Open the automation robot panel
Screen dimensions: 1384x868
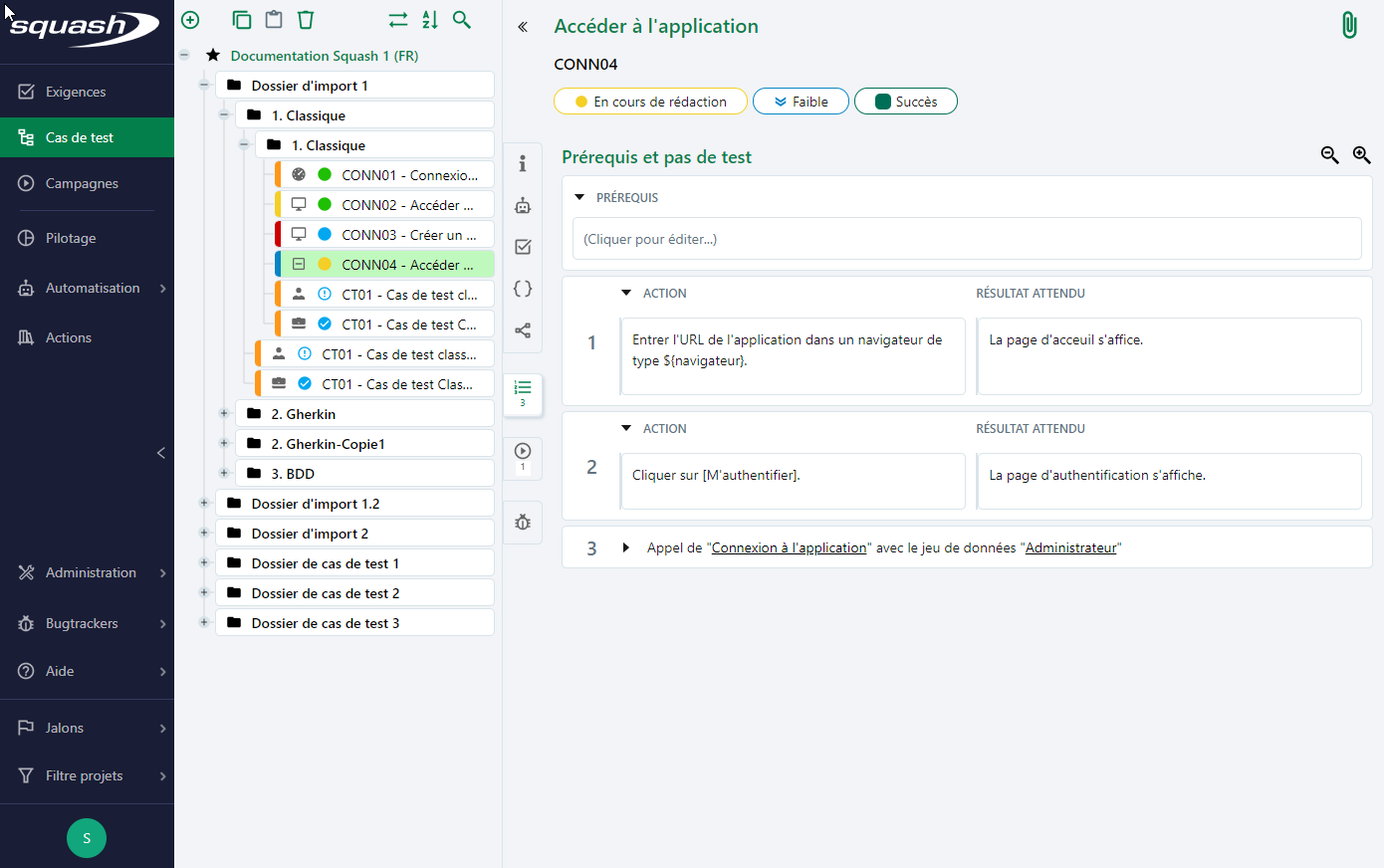tap(522, 205)
